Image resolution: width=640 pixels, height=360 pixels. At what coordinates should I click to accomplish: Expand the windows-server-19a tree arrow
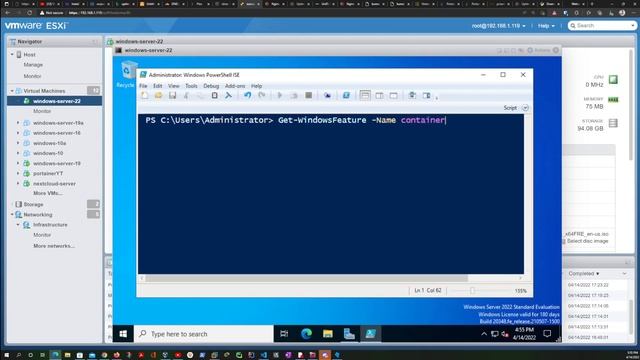pos(18,122)
